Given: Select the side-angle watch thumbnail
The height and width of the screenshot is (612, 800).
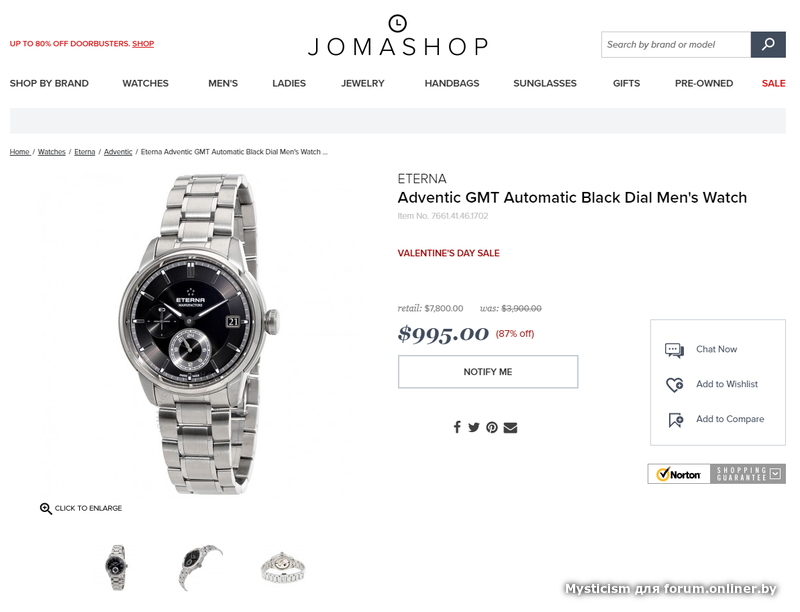Looking at the screenshot, I should (x=200, y=567).
